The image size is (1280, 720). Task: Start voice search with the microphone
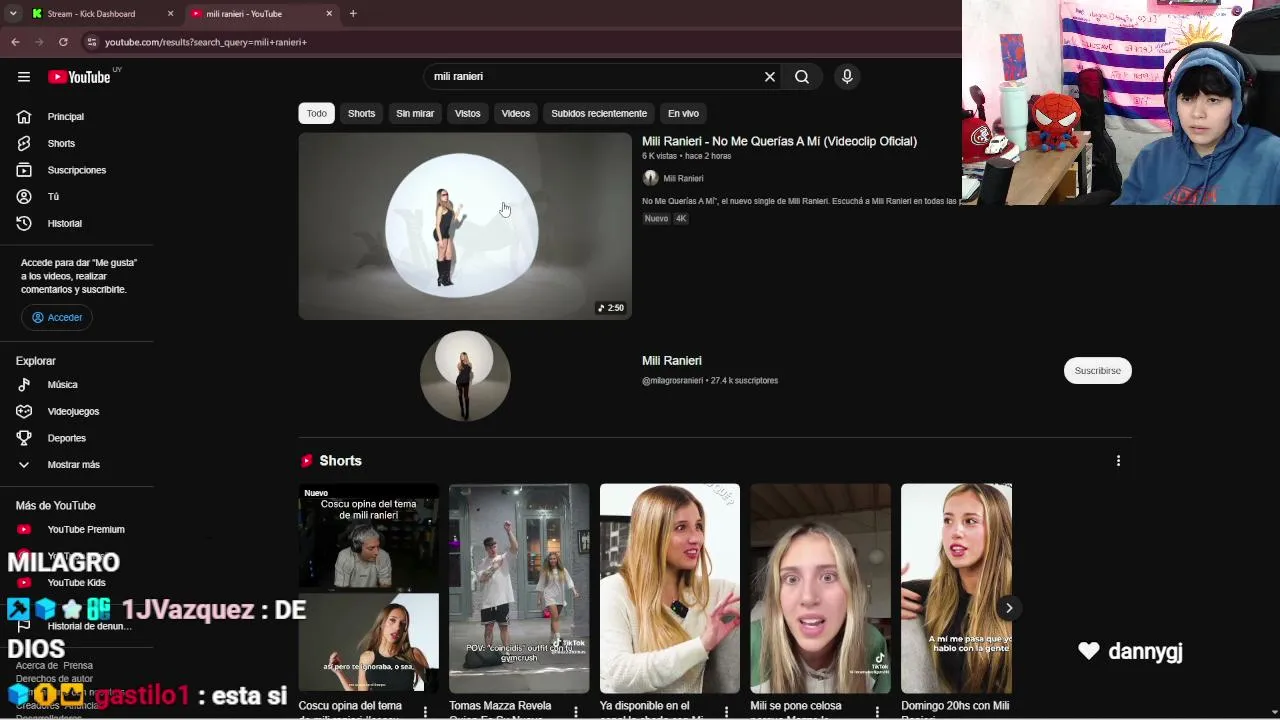pyautogui.click(x=847, y=77)
